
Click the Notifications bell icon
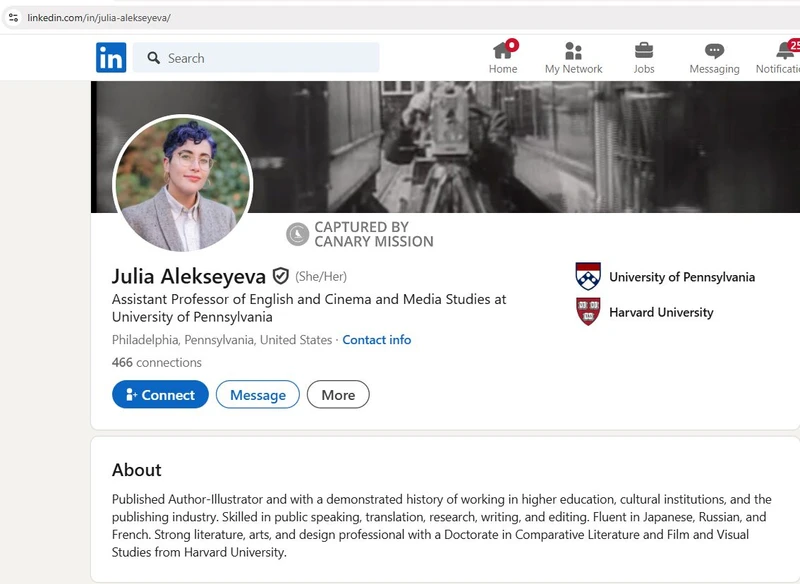pyautogui.click(x=784, y=50)
